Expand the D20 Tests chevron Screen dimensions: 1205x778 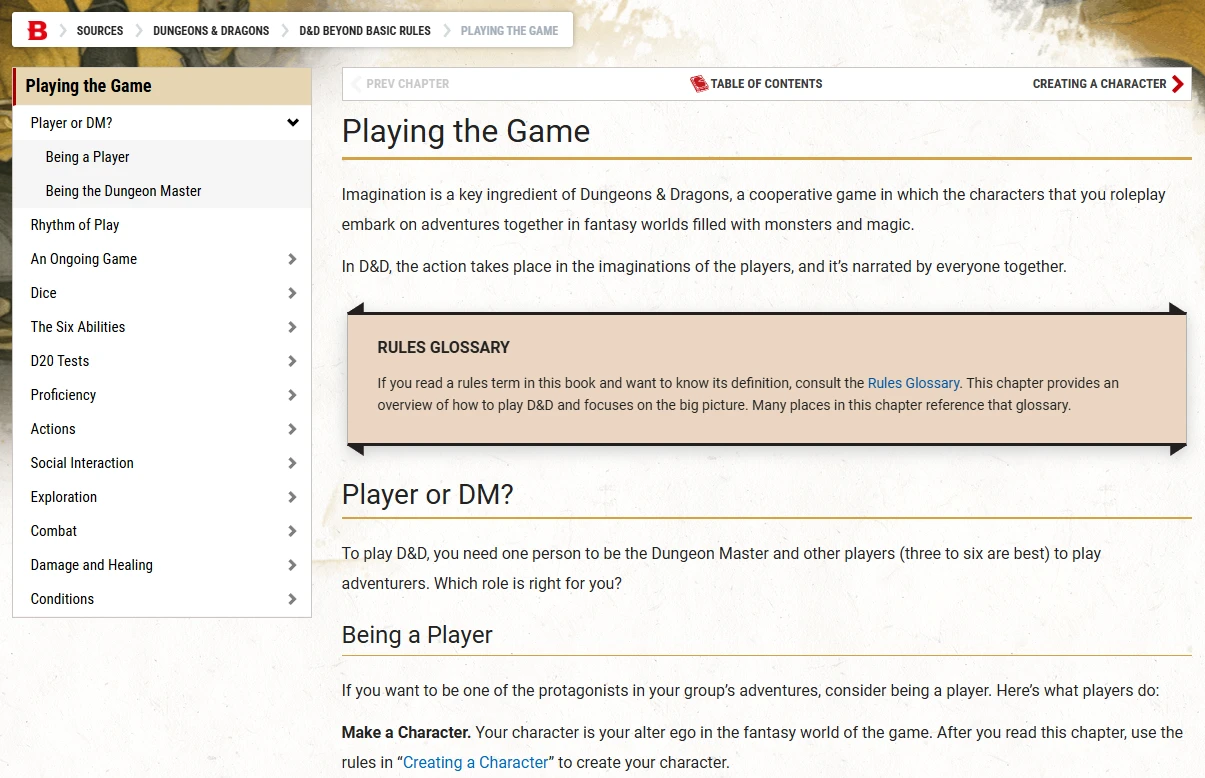(292, 361)
